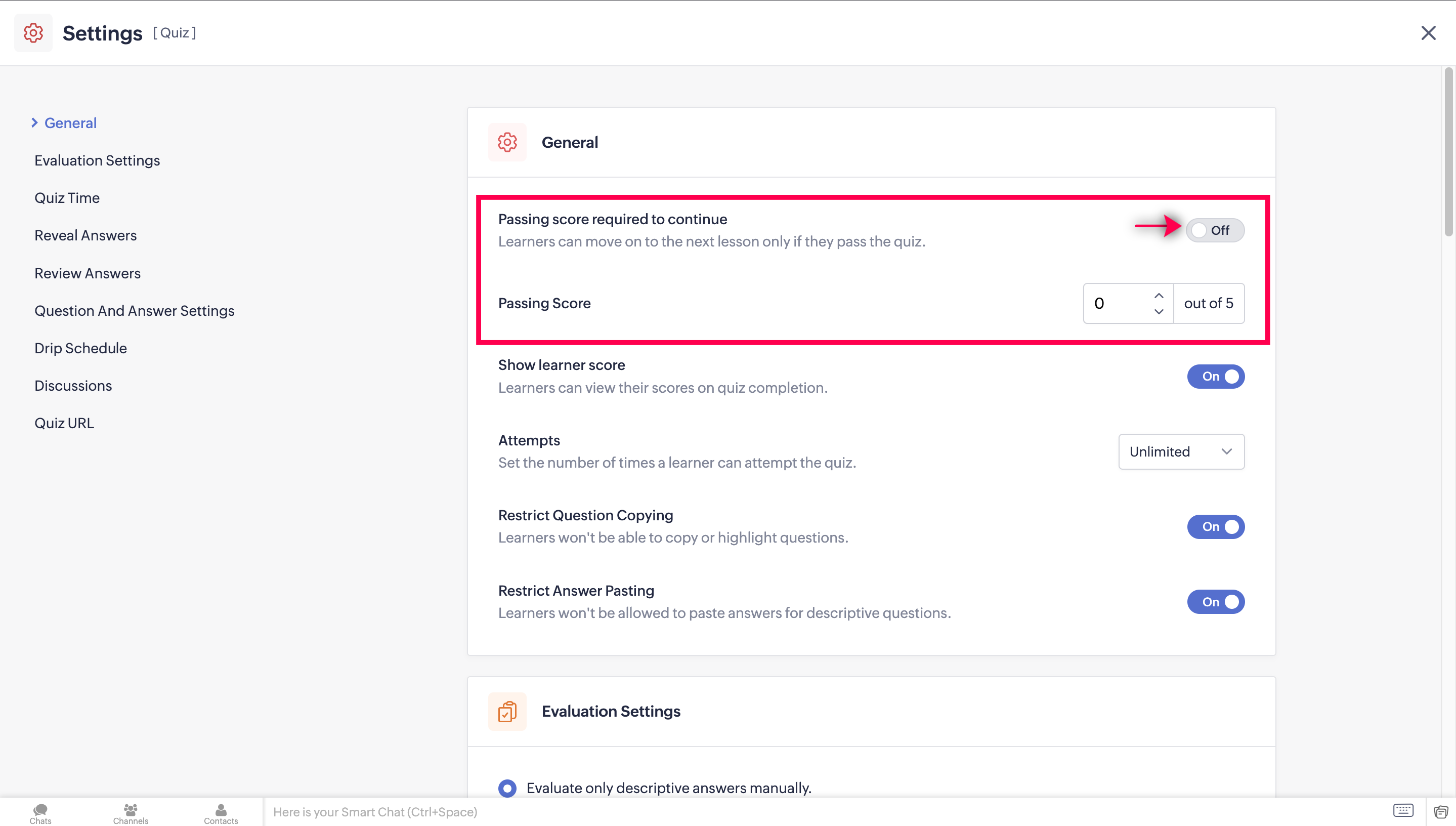
Task: Go to Quiz Time section
Action: point(67,198)
